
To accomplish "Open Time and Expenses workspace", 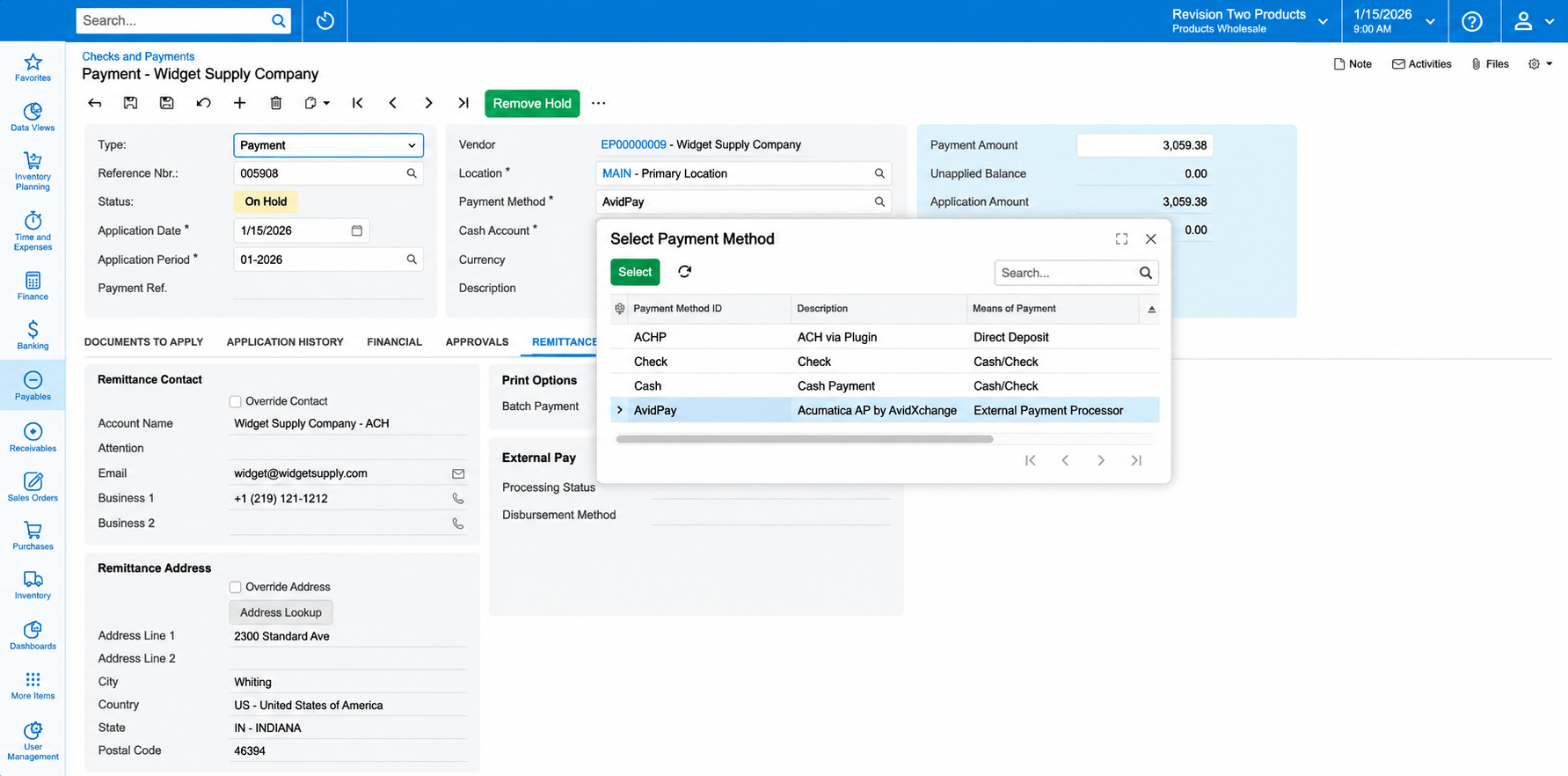I will (33, 231).
